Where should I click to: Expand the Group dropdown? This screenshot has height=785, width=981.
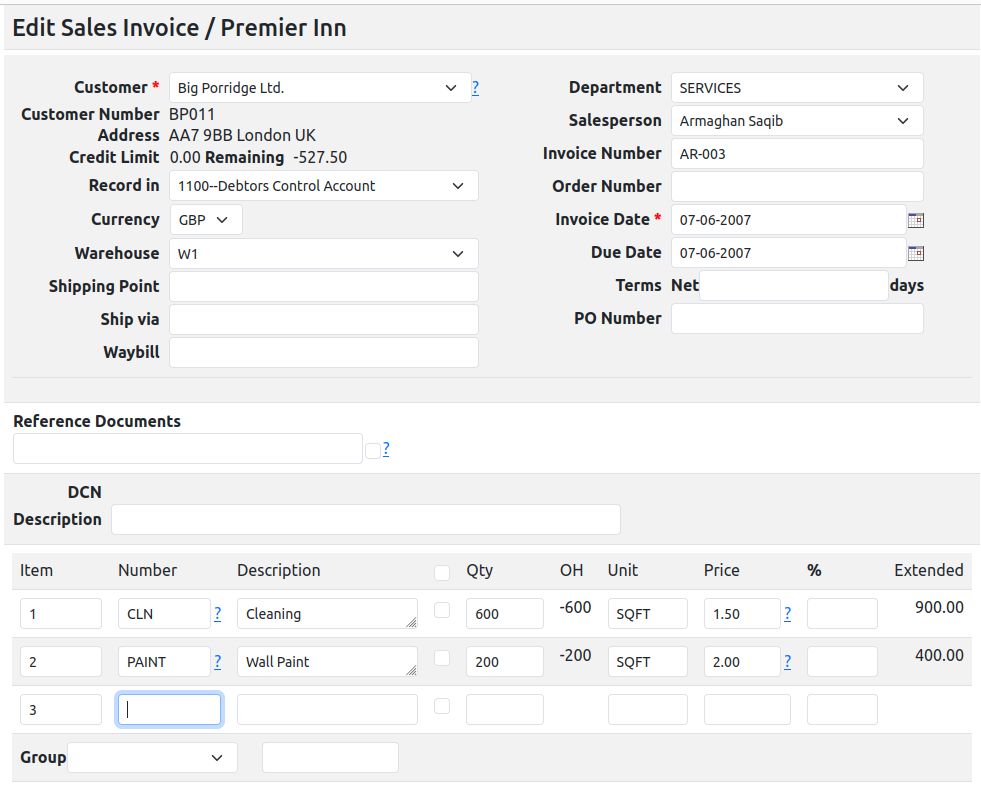click(x=152, y=758)
